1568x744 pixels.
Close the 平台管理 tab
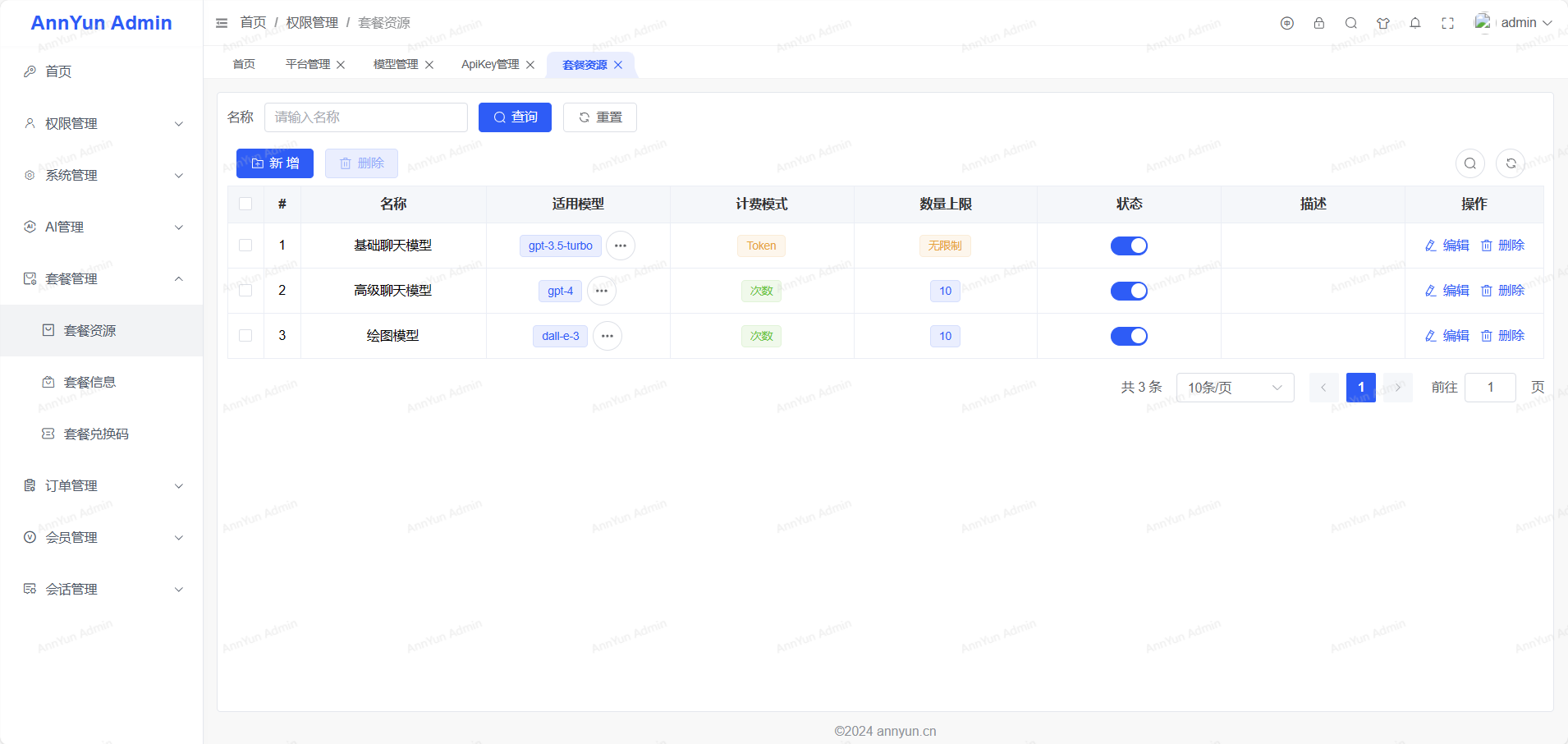(x=341, y=65)
